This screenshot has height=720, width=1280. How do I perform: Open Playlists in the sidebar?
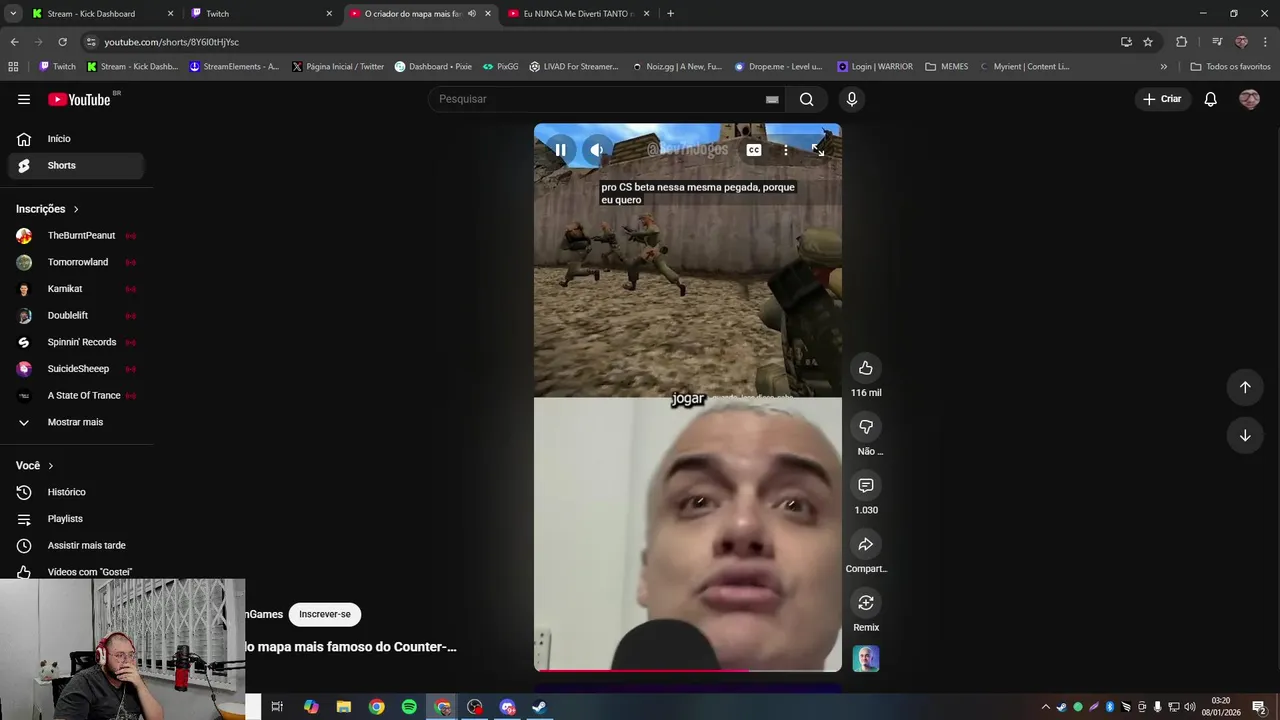(76, 519)
